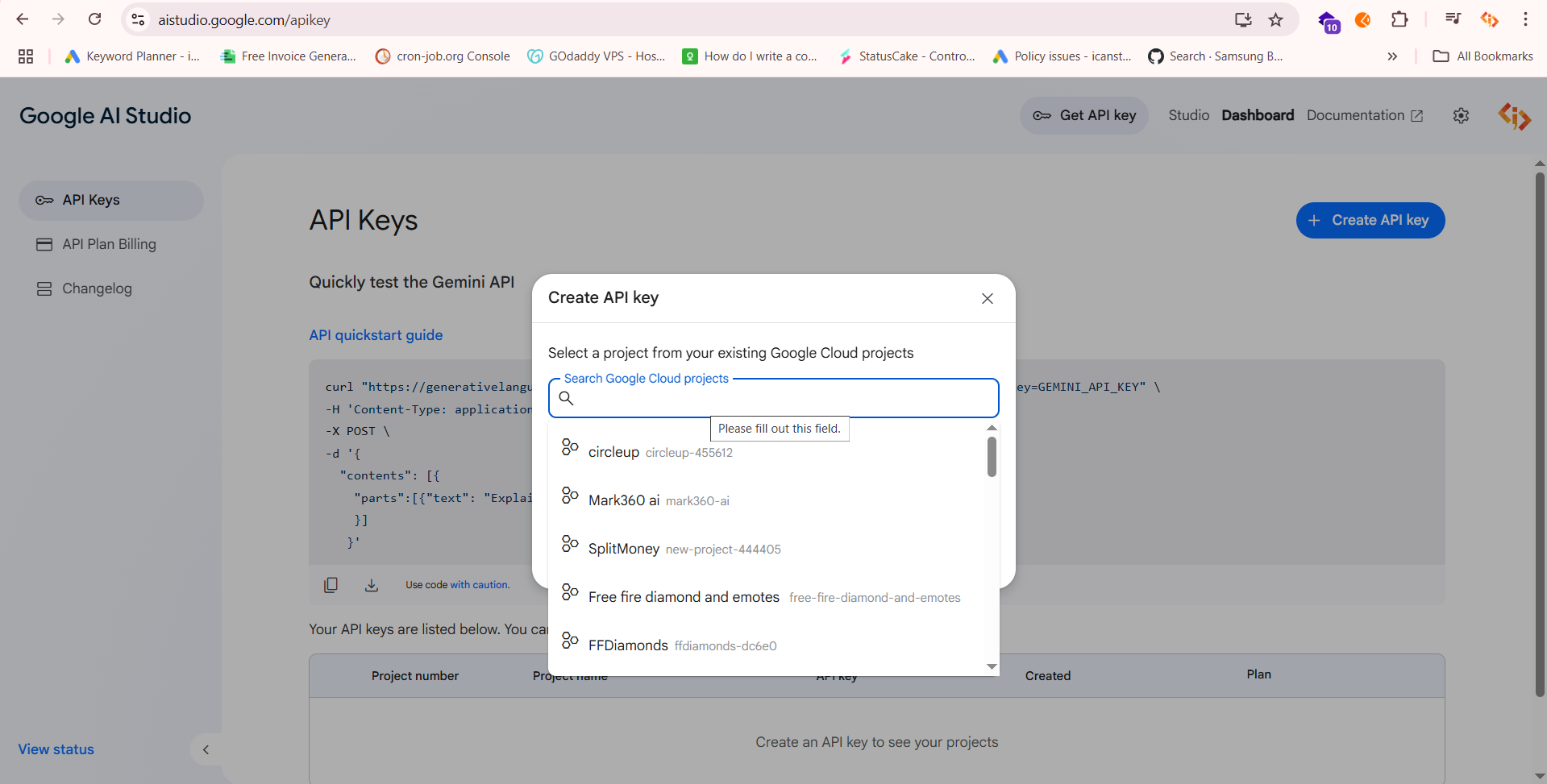Reload the aistudio.google.com page
The width and height of the screenshot is (1547, 784).
[x=94, y=19]
